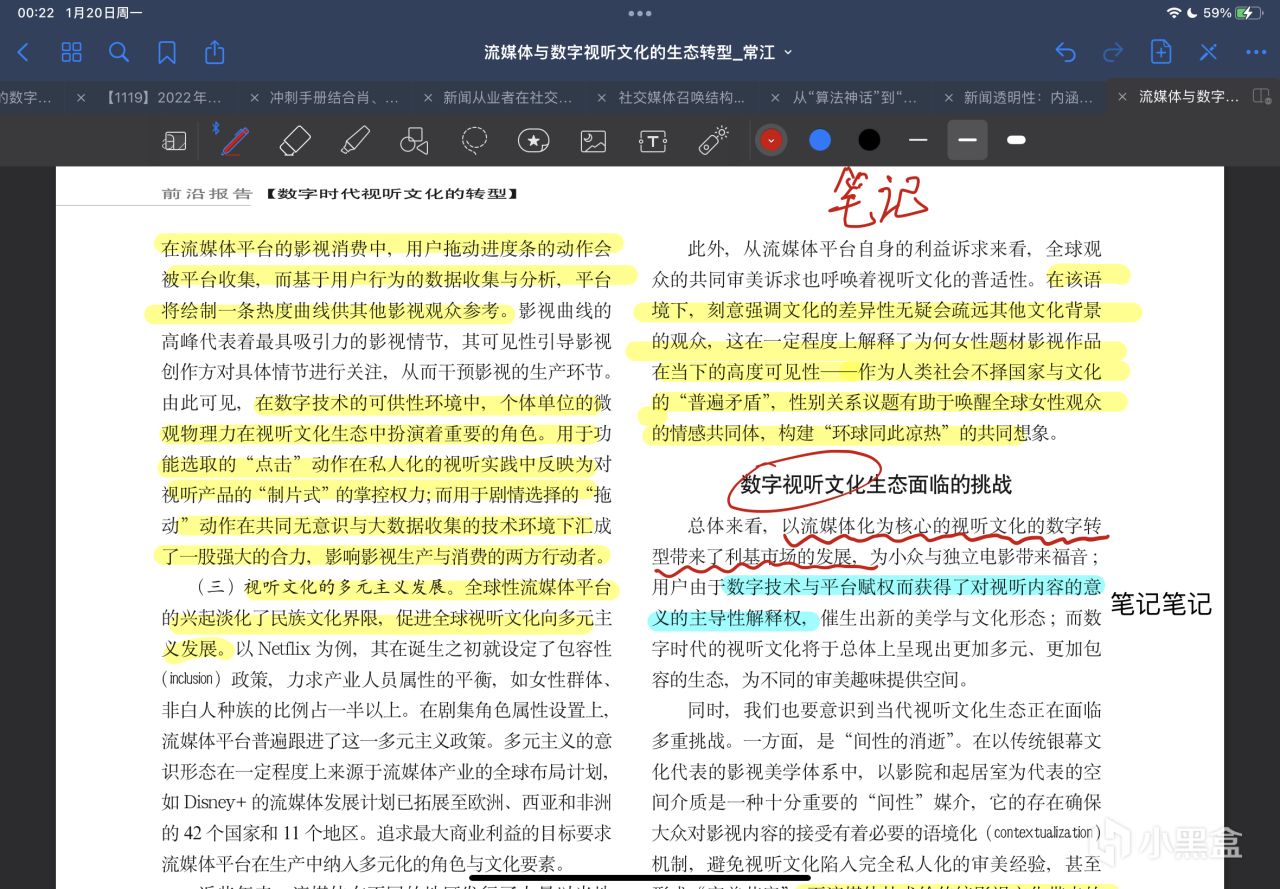Screen dimensions: 1280x889
Task: Go back using the back arrow
Action: tap(24, 52)
